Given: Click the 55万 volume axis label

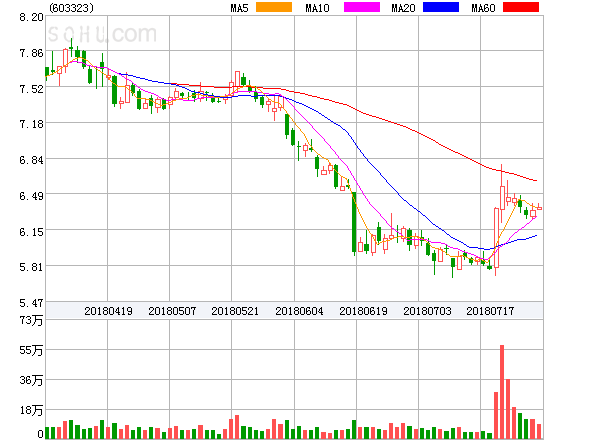Looking at the screenshot, I should point(31,350).
